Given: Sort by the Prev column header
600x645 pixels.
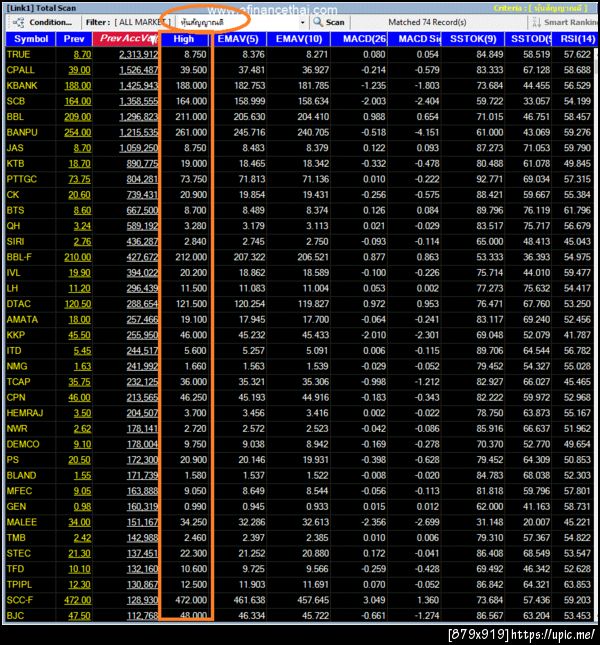Looking at the screenshot, I should pyautogui.click(x=74, y=39).
